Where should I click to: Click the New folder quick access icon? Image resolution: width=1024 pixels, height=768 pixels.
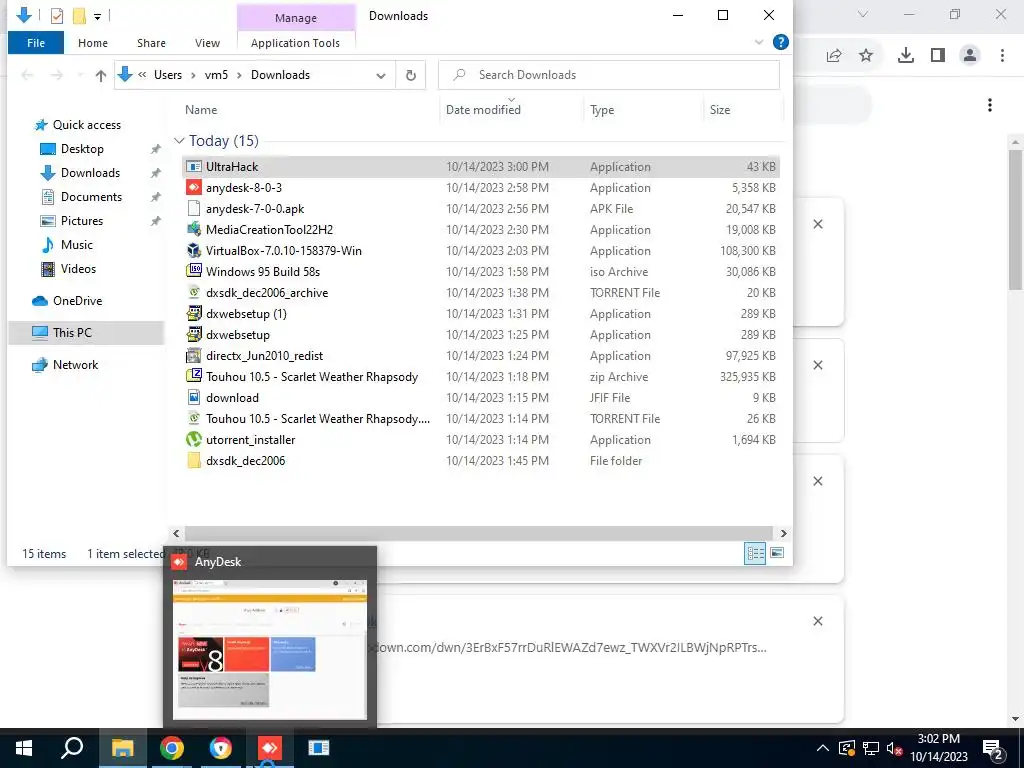coord(79,15)
